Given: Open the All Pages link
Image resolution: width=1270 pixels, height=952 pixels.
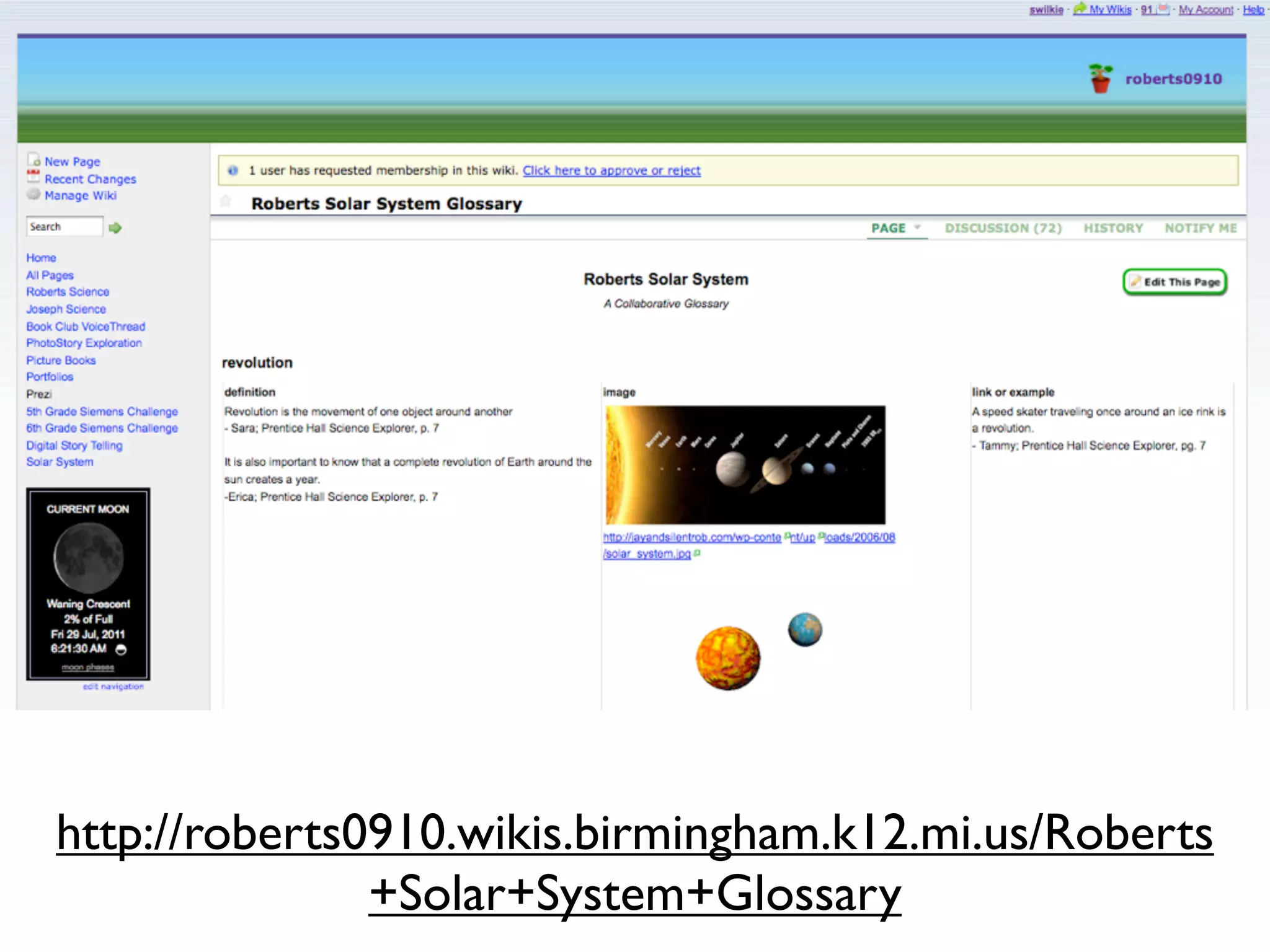Looking at the screenshot, I should point(50,275).
